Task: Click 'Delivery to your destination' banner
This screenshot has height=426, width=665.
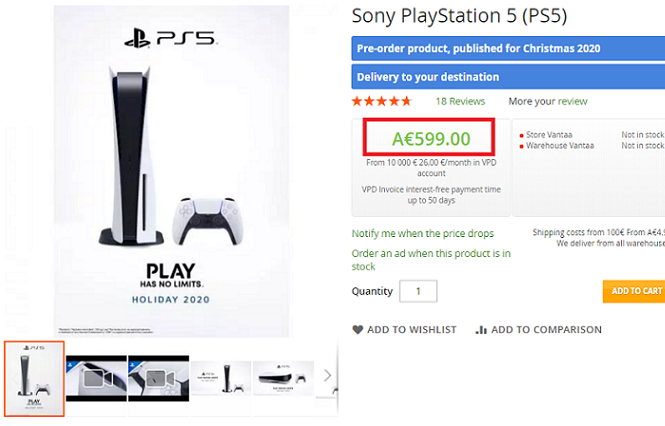Action: coord(508,77)
